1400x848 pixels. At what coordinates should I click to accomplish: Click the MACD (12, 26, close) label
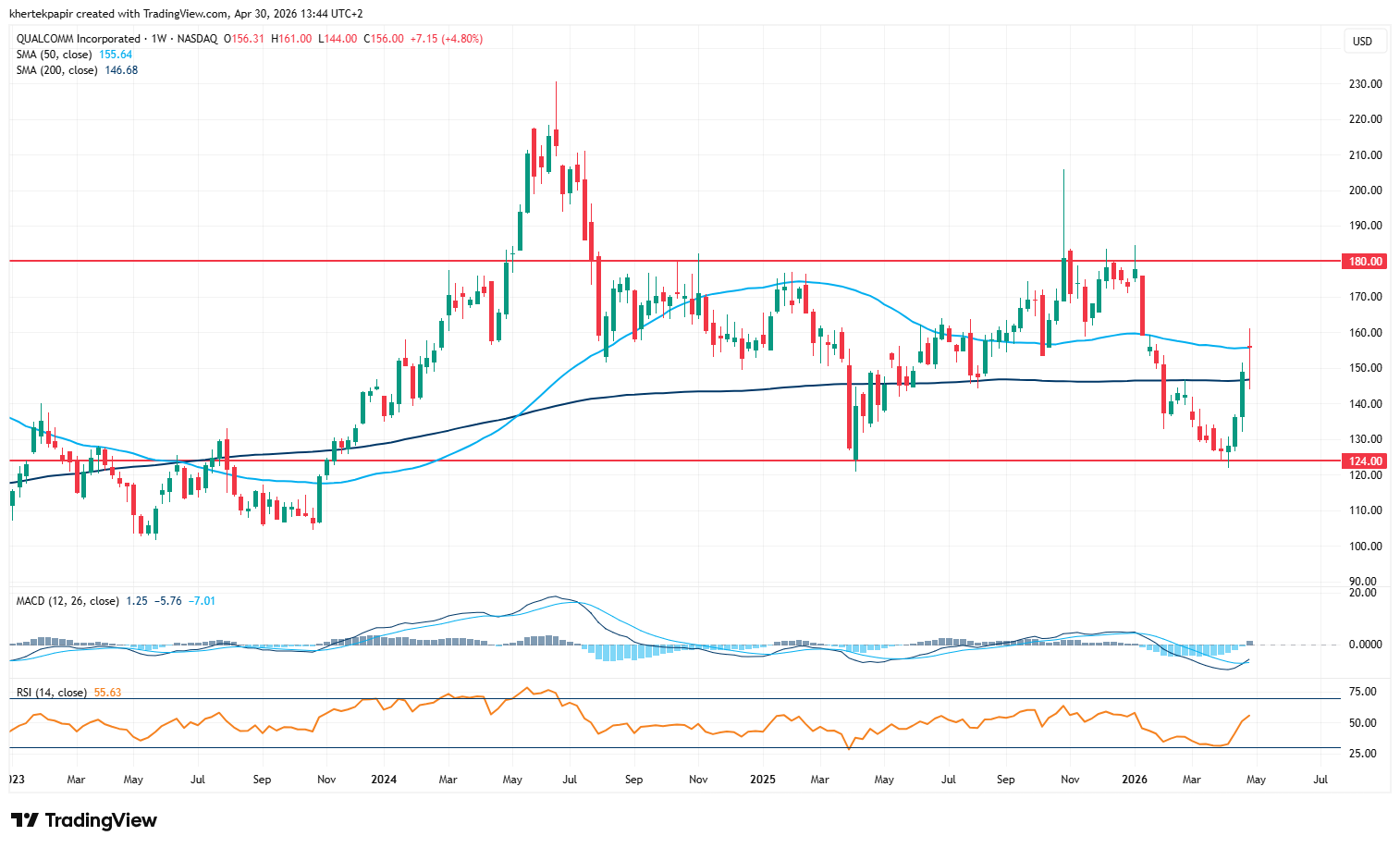tap(68, 601)
